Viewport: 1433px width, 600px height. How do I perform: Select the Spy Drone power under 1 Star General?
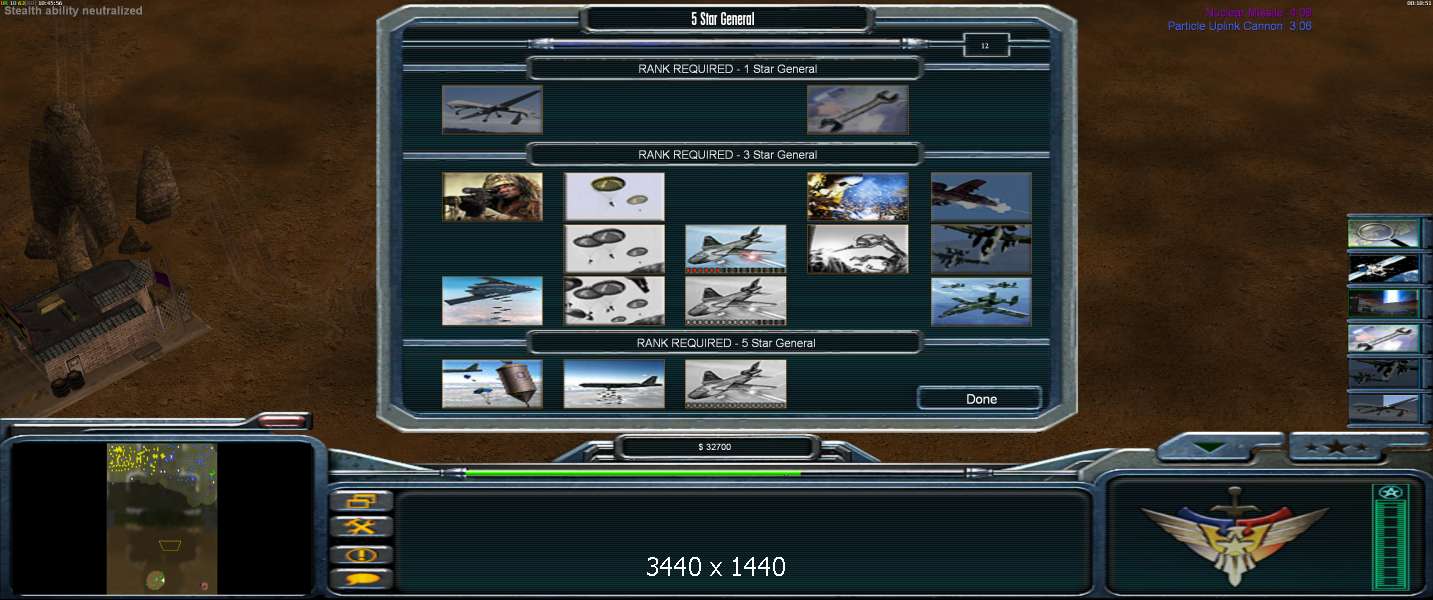pos(492,109)
